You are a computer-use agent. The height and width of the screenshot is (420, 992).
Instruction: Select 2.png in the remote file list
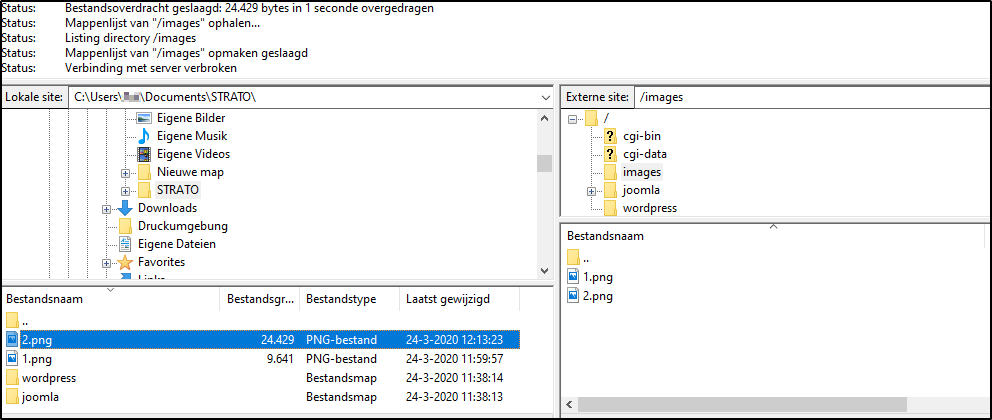(x=597, y=296)
